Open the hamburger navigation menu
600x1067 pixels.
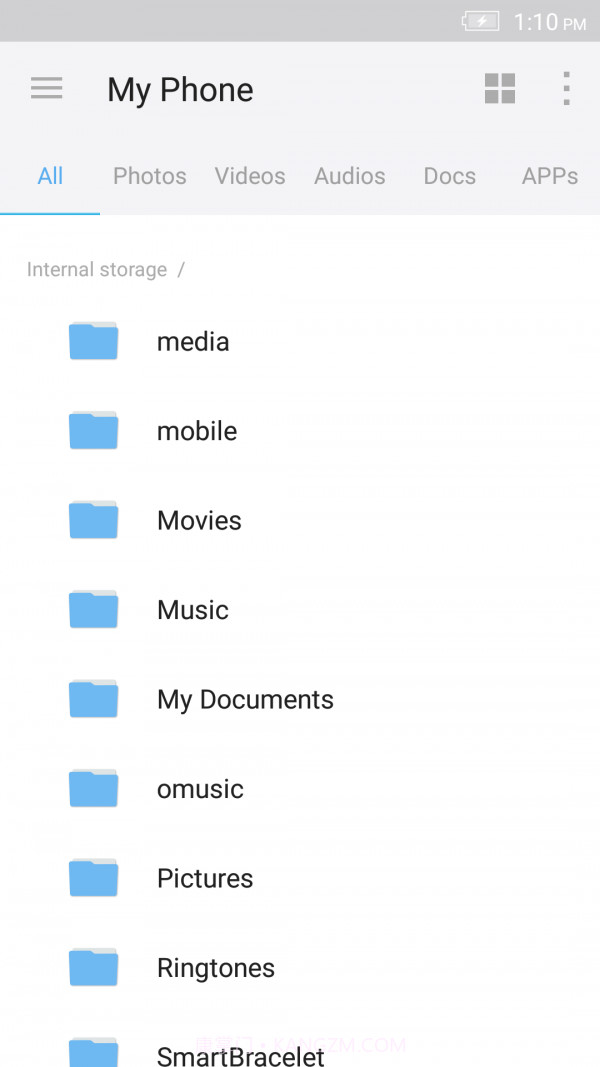[x=47, y=88]
